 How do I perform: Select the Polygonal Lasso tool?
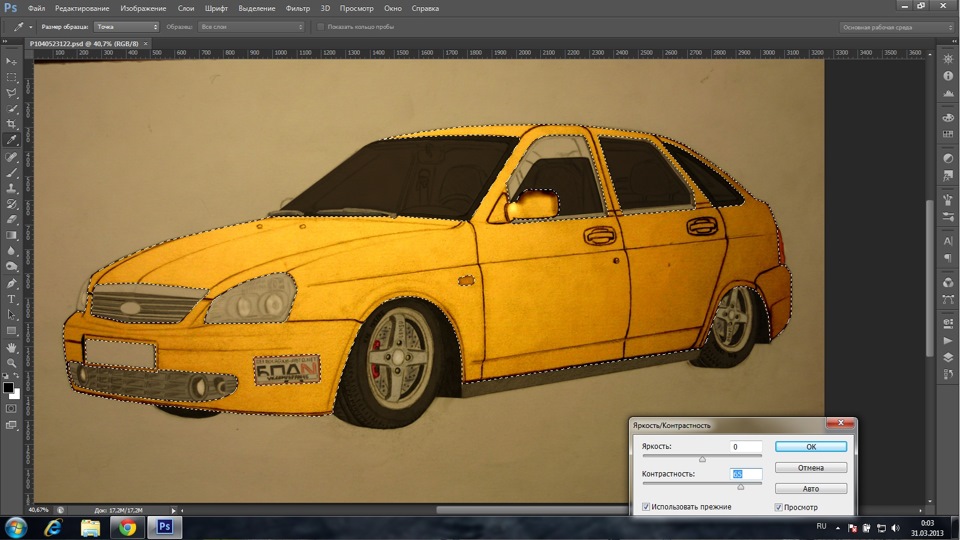(11, 93)
